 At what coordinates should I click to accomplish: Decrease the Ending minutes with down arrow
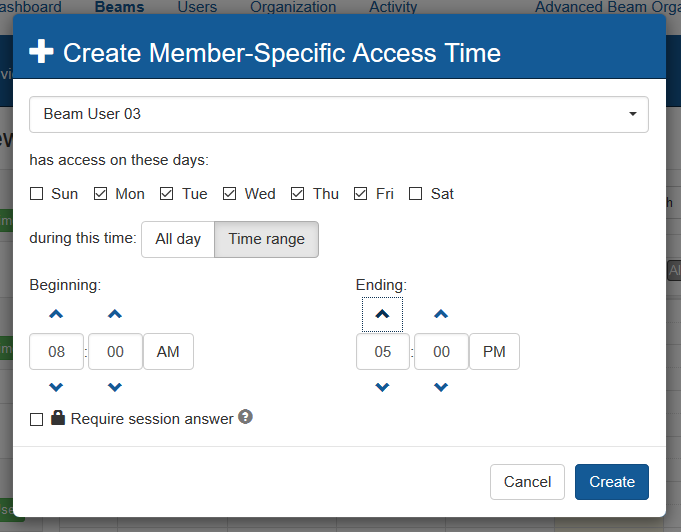pyautogui.click(x=441, y=387)
